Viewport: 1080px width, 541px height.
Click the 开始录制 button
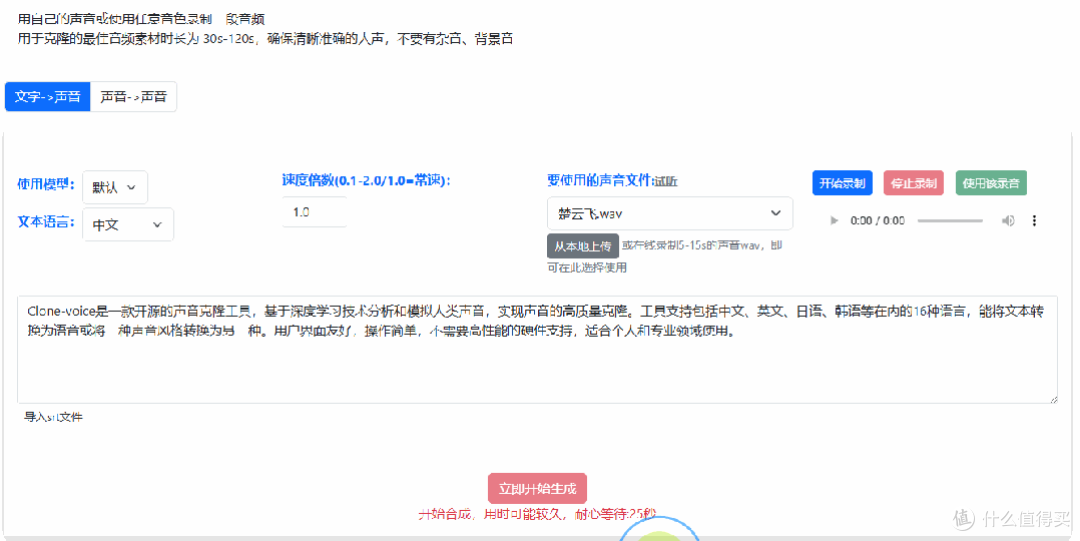tap(842, 183)
